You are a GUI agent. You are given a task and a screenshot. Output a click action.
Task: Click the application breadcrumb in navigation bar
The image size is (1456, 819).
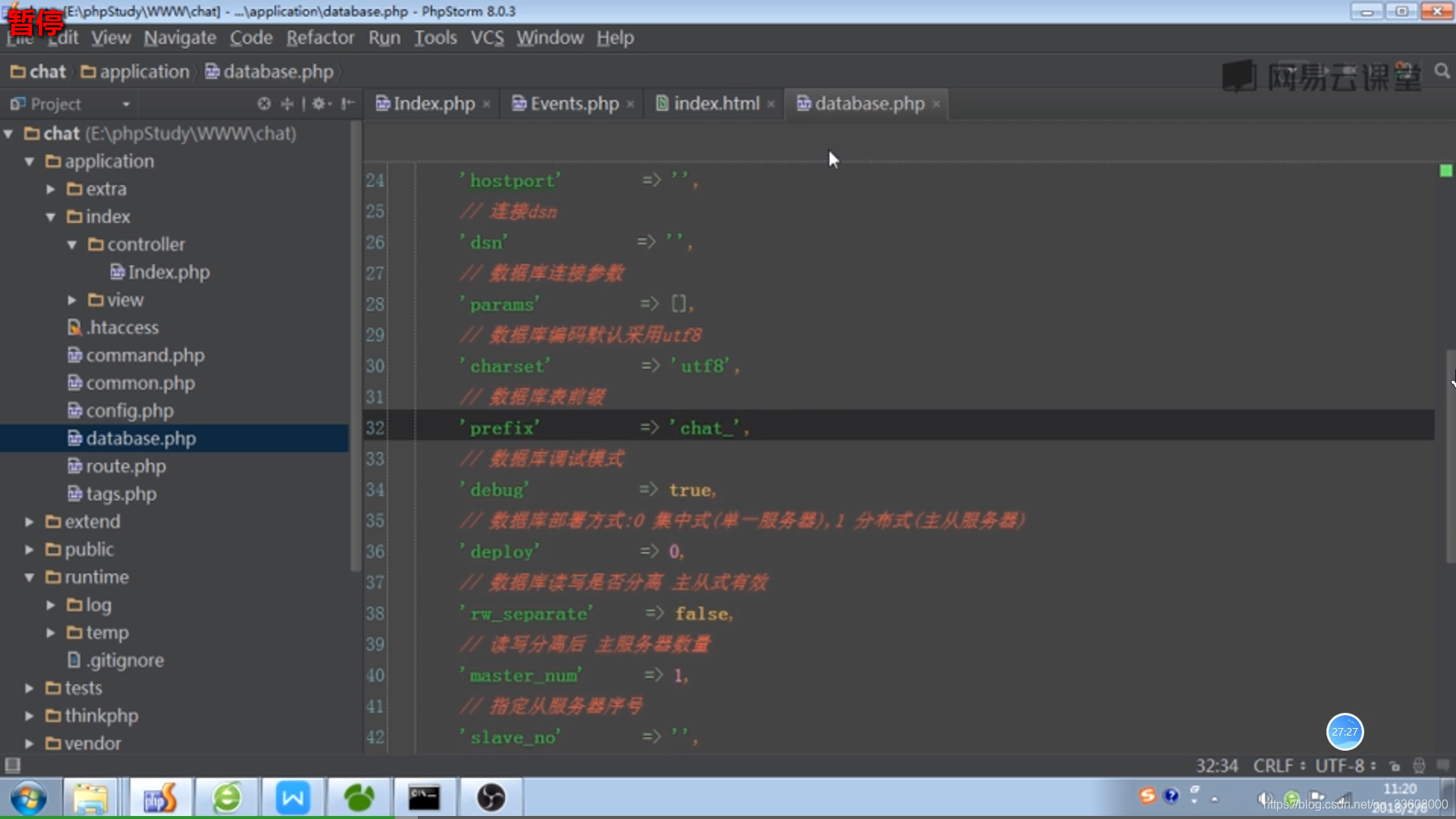pyautogui.click(x=135, y=72)
